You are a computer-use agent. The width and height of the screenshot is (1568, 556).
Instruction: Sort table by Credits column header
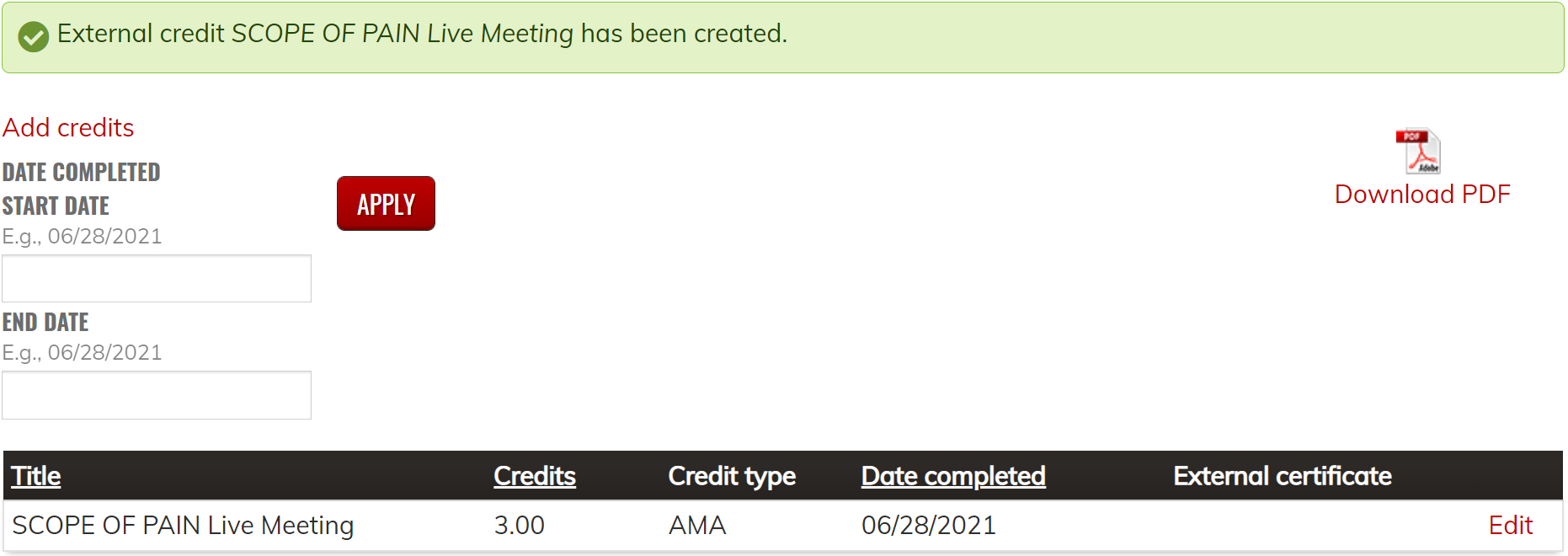coord(534,476)
